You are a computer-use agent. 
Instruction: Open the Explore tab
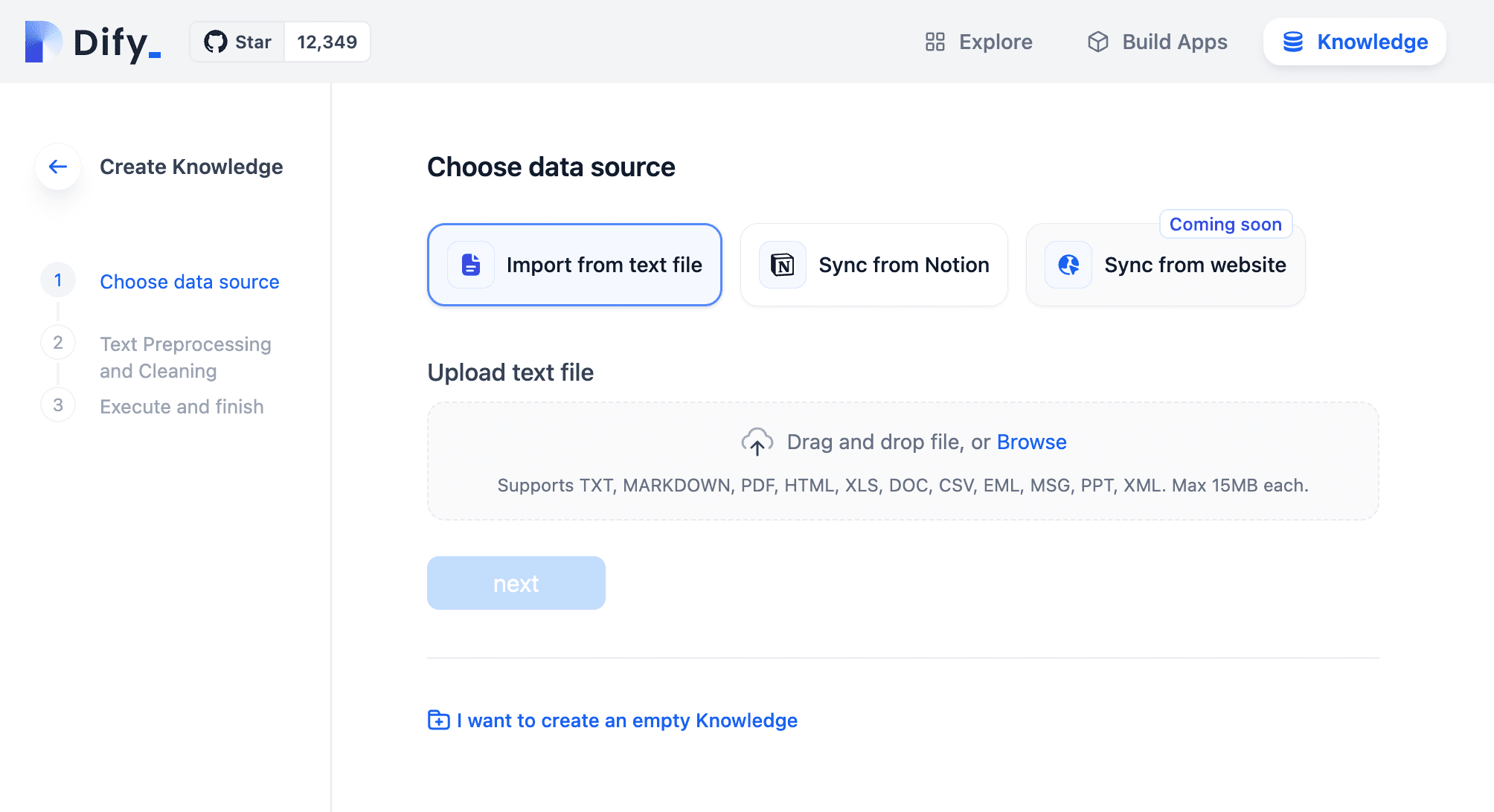978,42
